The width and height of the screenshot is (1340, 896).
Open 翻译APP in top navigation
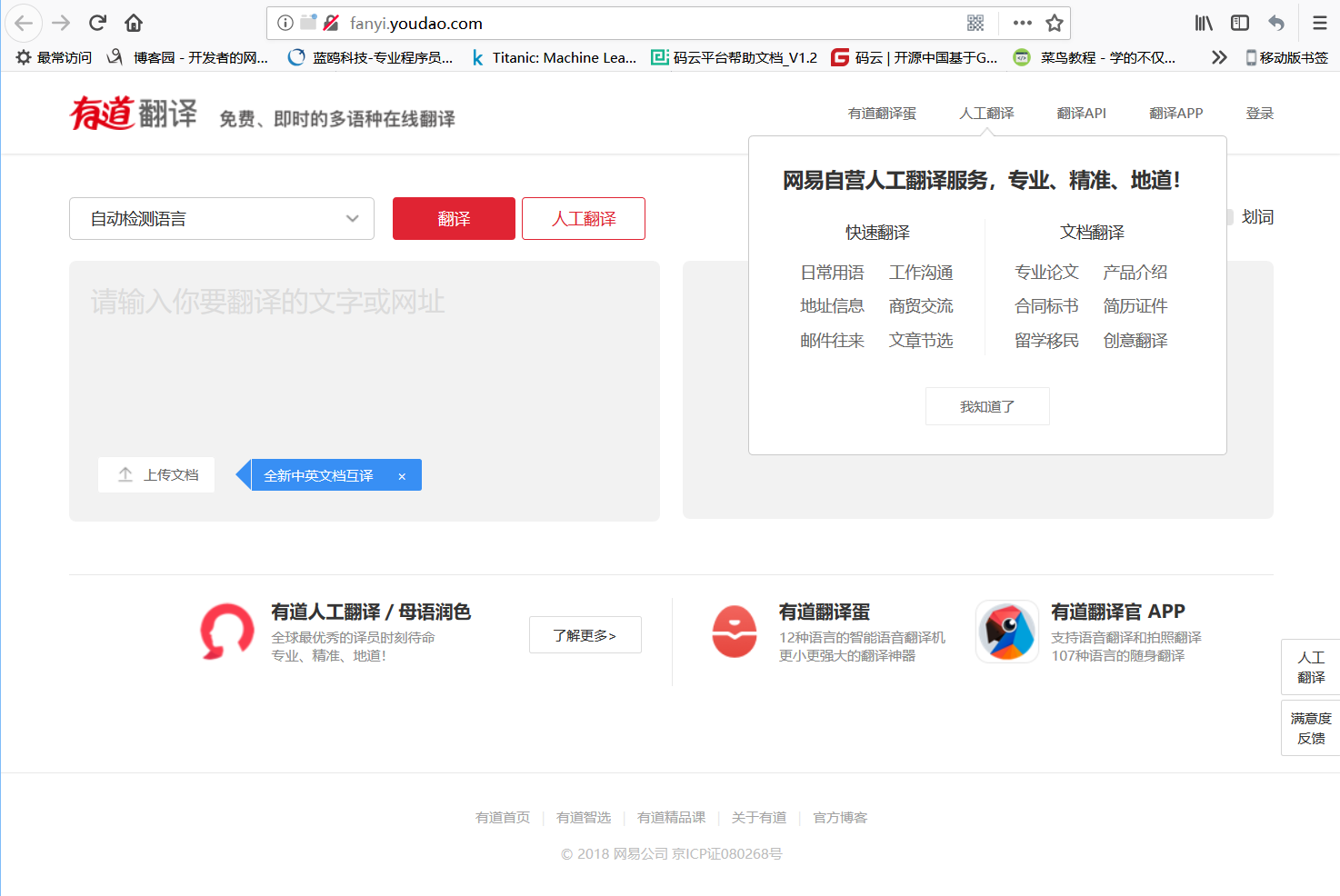pyautogui.click(x=1175, y=114)
